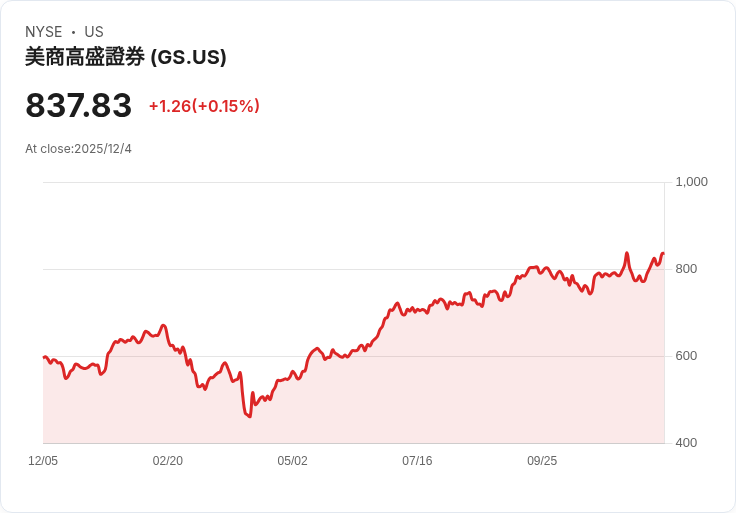
Task: Click the 600 y-axis label
Action: pyautogui.click(x=687, y=356)
